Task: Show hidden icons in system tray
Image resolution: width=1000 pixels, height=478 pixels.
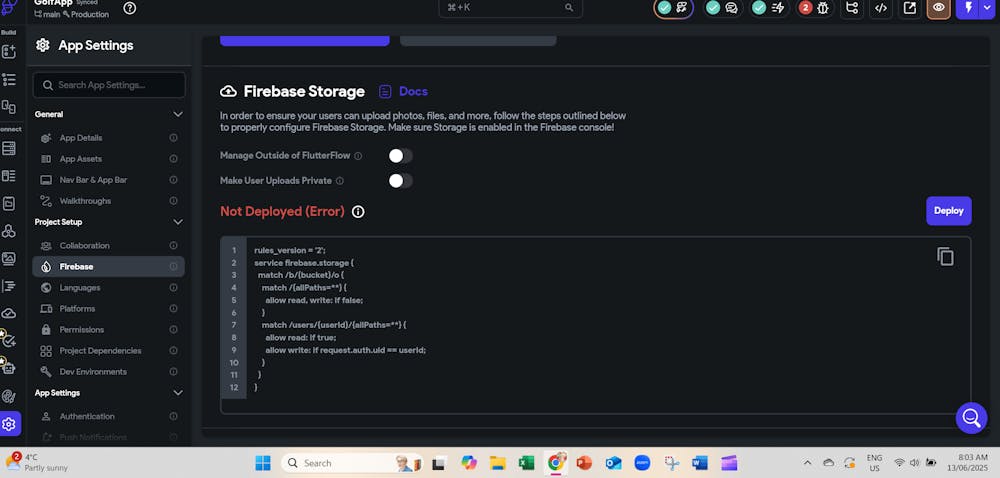Action: 807,463
